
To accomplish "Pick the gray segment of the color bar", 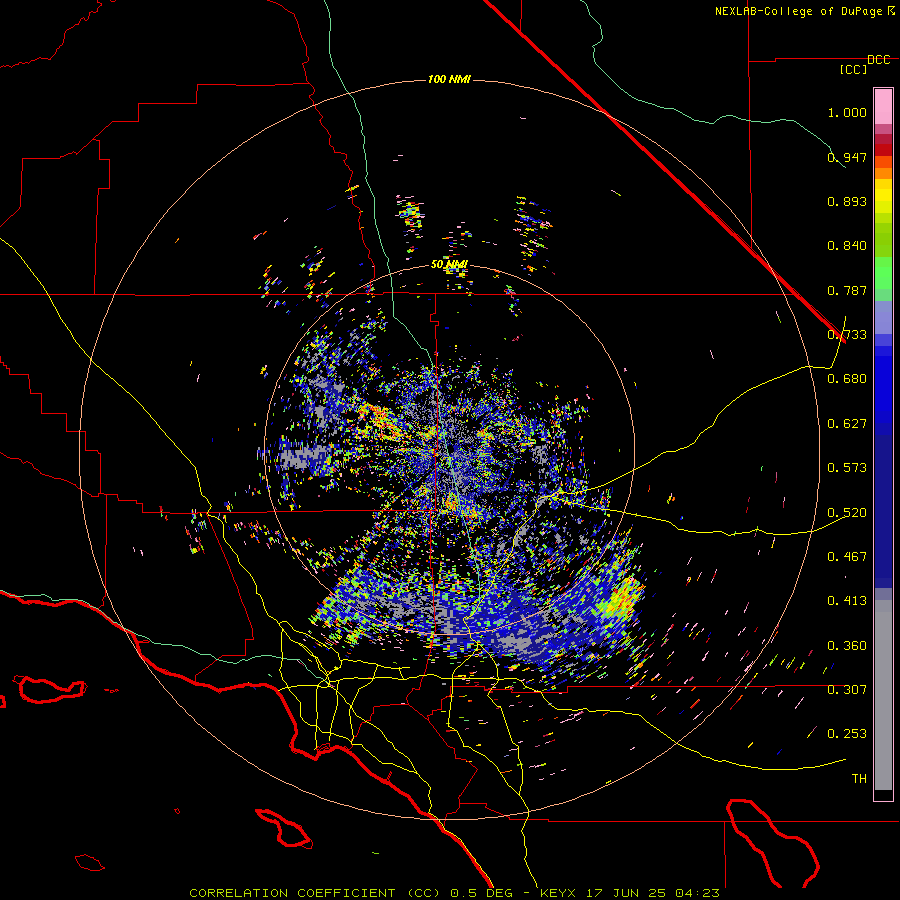I will coord(883,695).
